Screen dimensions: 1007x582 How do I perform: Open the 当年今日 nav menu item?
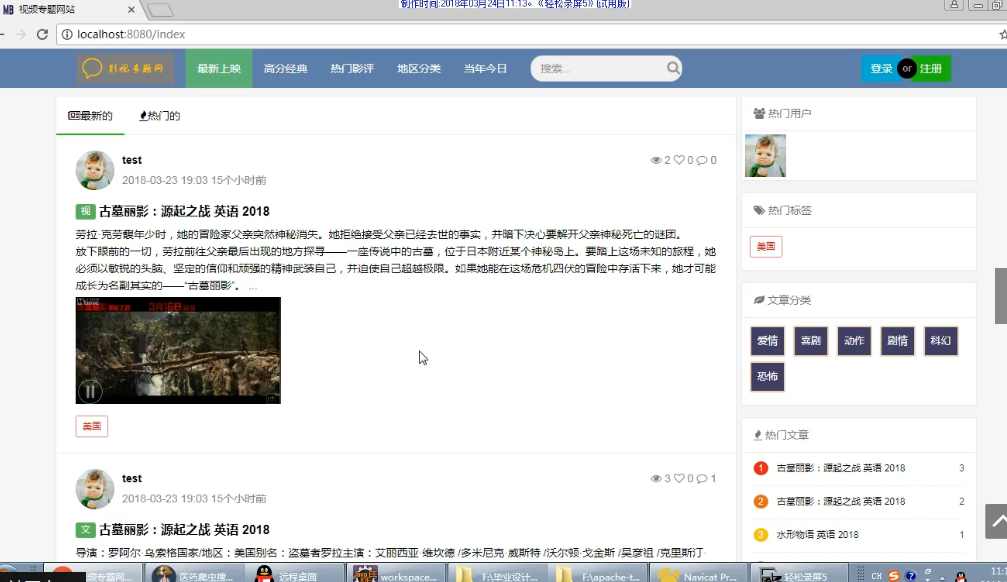486,68
